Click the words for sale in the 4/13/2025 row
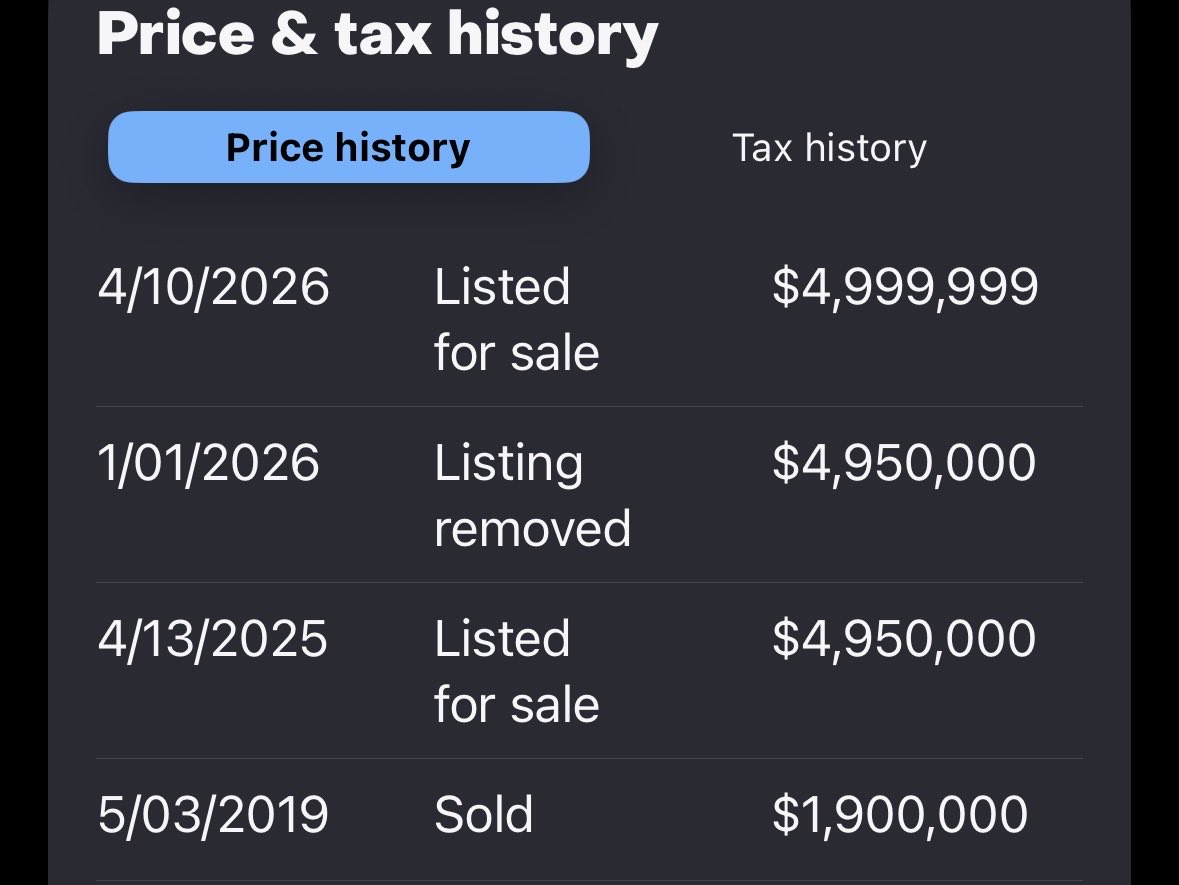The image size is (1179, 885). click(x=517, y=705)
